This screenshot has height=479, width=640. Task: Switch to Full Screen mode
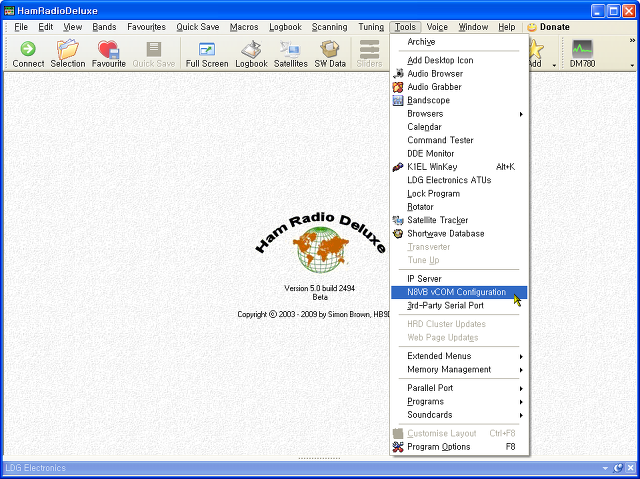(x=207, y=53)
